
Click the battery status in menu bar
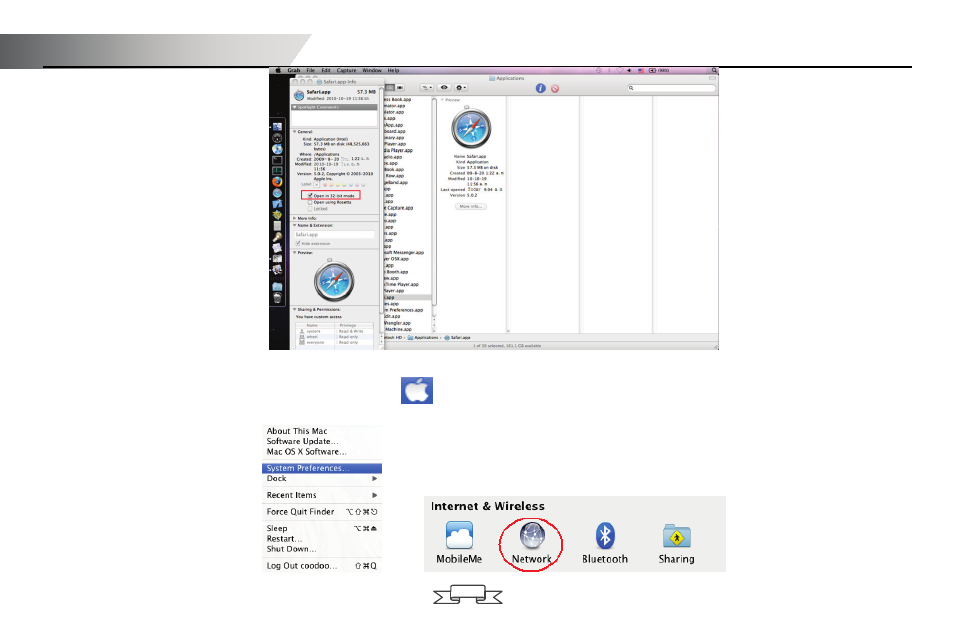pyautogui.click(x=659, y=70)
